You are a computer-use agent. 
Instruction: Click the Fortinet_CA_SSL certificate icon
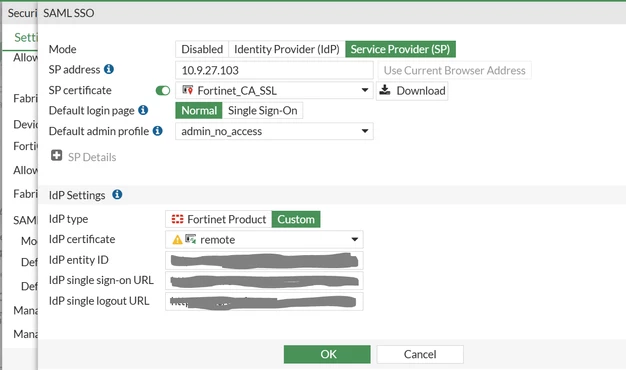188,90
